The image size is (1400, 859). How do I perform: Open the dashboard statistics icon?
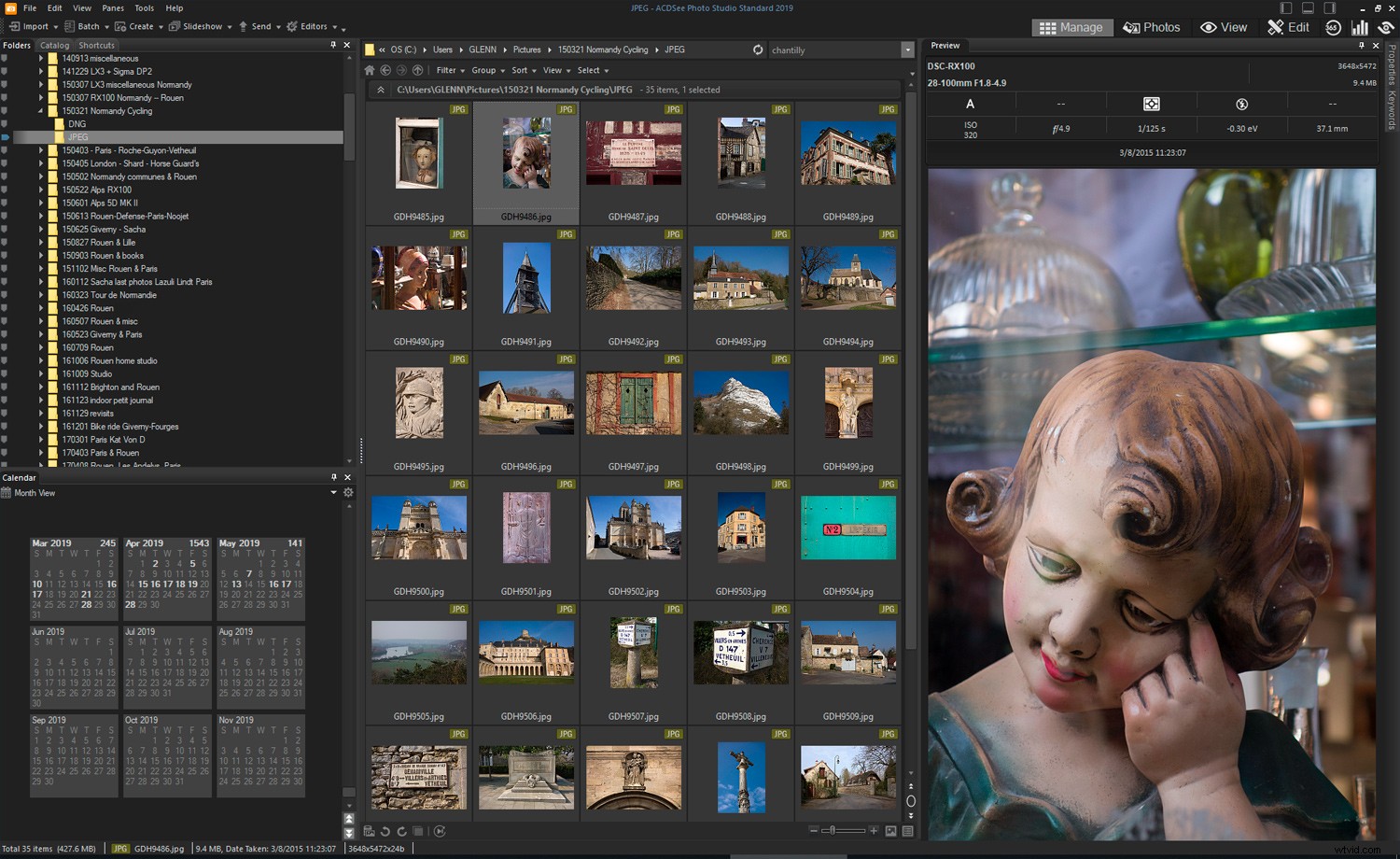click(x=1360, y=27)
